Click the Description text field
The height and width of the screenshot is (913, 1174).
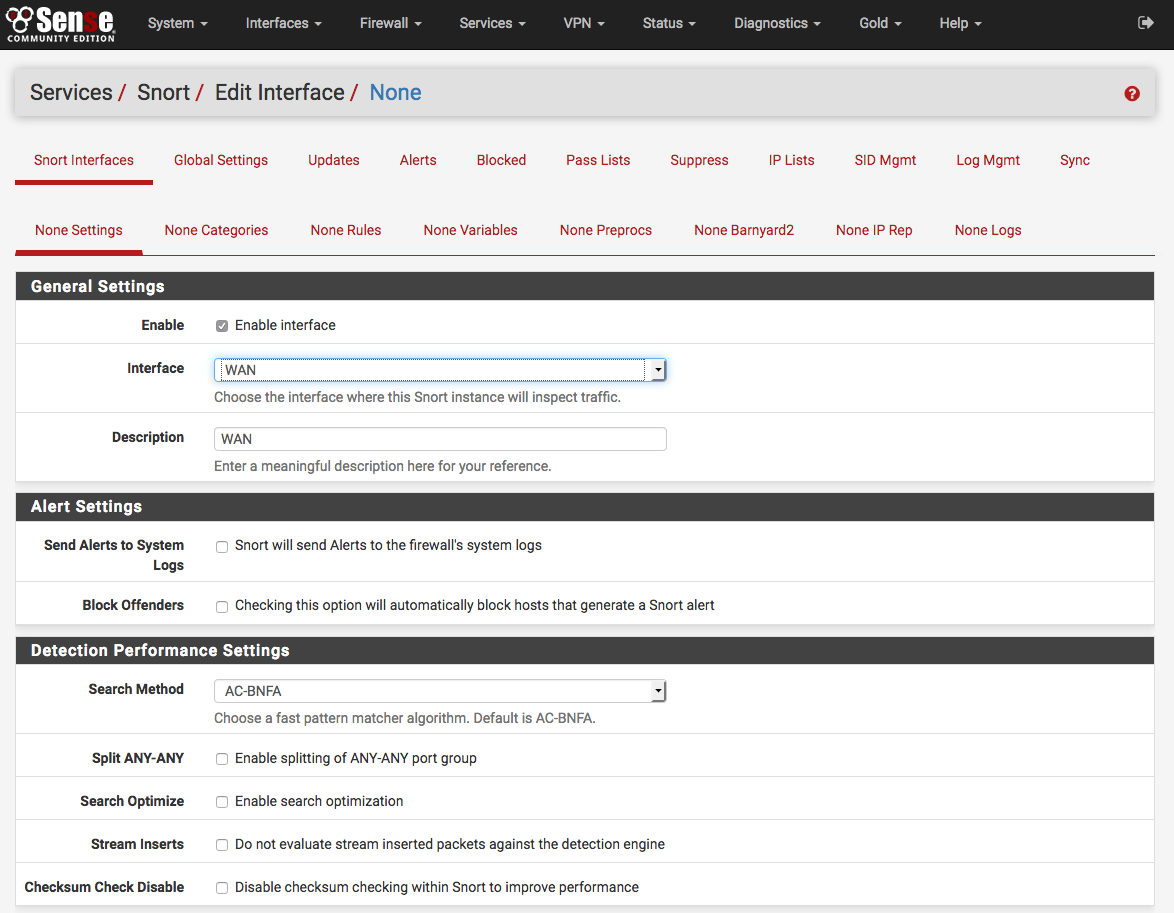439,439
